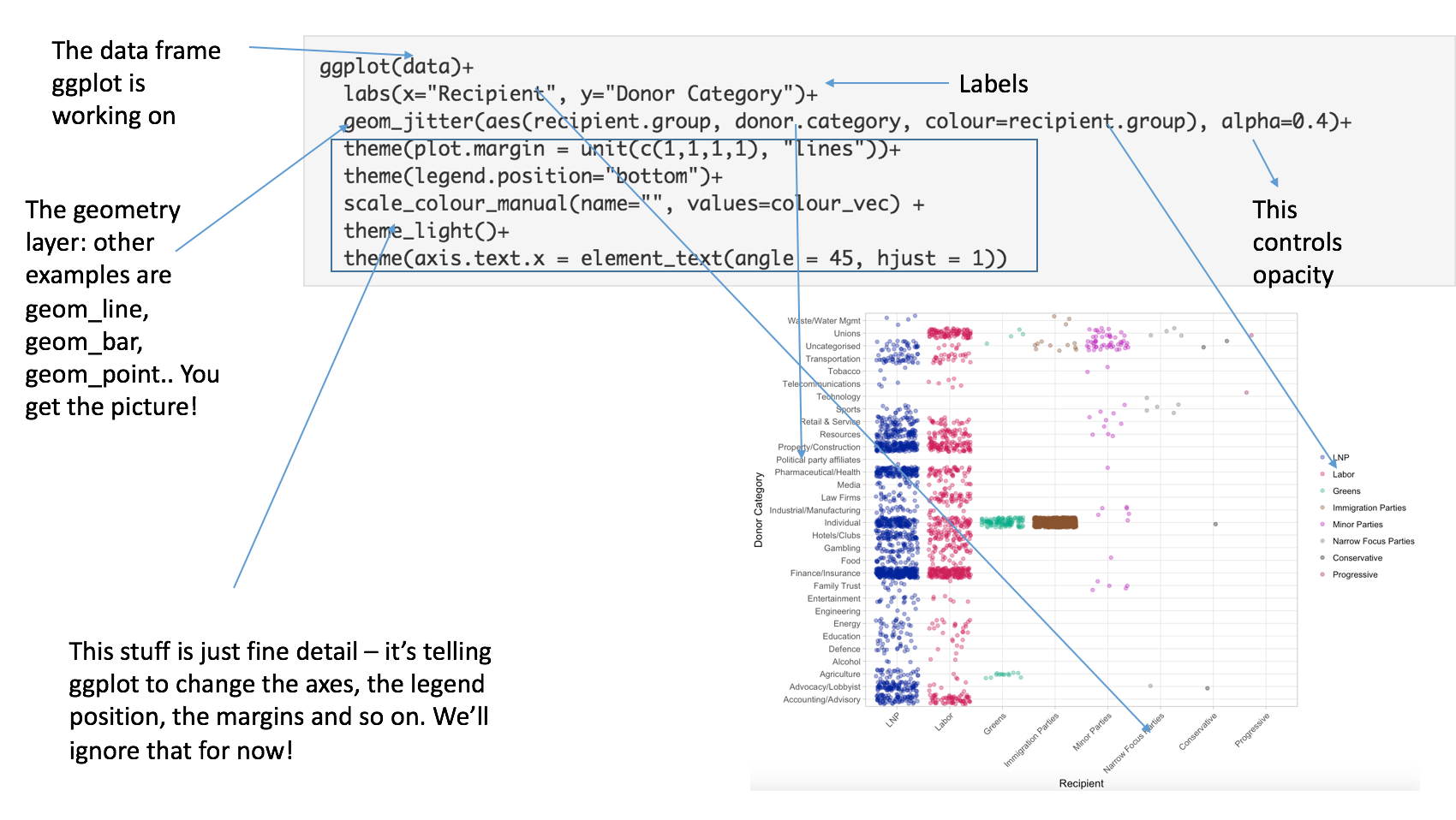Image resolution: width=1456 pixels, height=820 pixels.
Task: Click the brown Immigration Parties Individual cluster
Action: tap(1055, 520)
